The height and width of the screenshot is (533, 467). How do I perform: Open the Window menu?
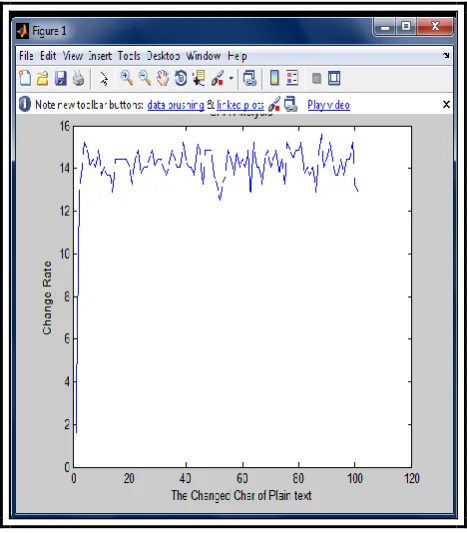pyautogui.click(x=203, y=56)
